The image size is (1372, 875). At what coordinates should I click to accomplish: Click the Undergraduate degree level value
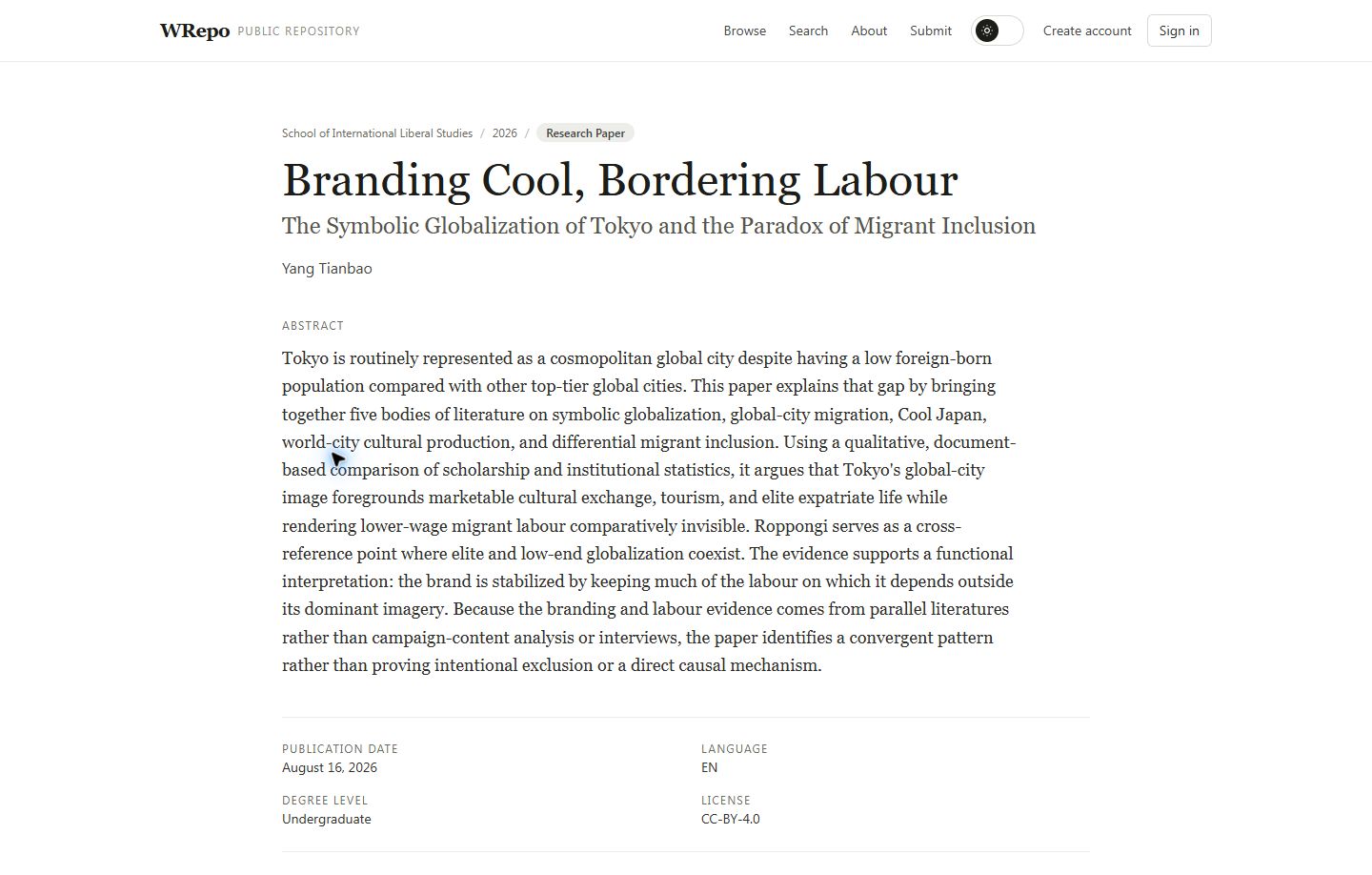[327, 819]
